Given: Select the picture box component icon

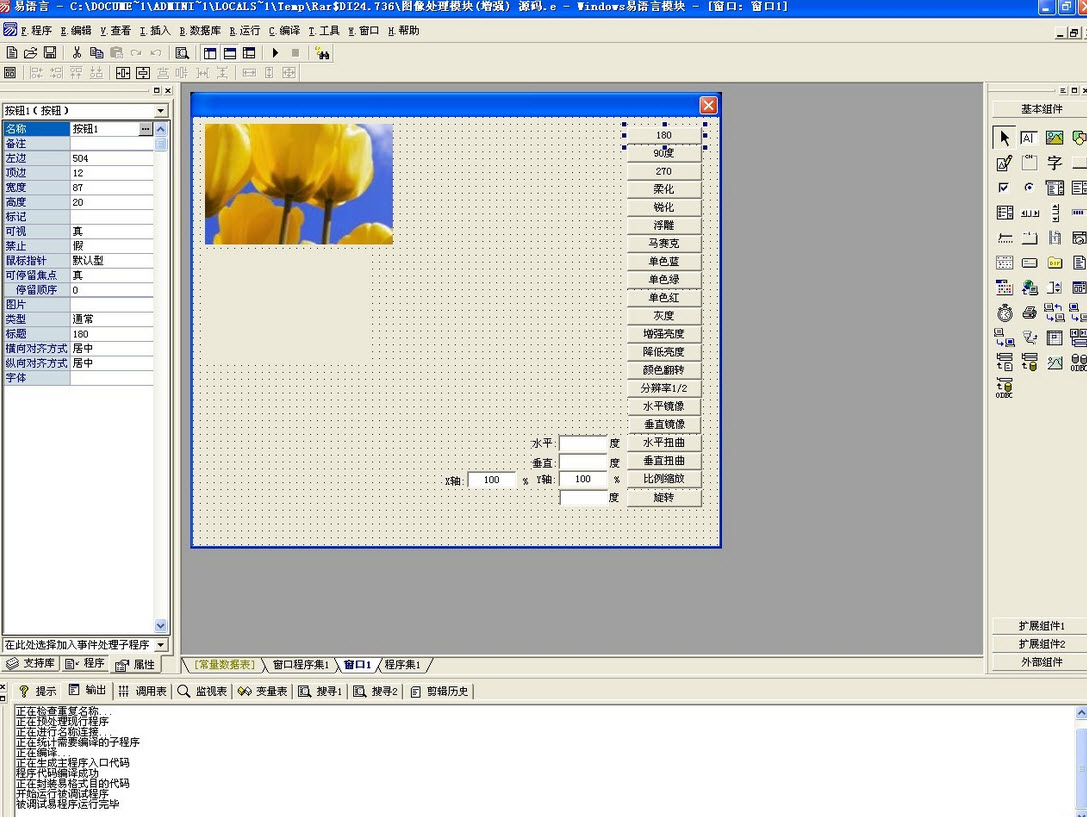Looking at the screenshot, I should pos(1054,138).
